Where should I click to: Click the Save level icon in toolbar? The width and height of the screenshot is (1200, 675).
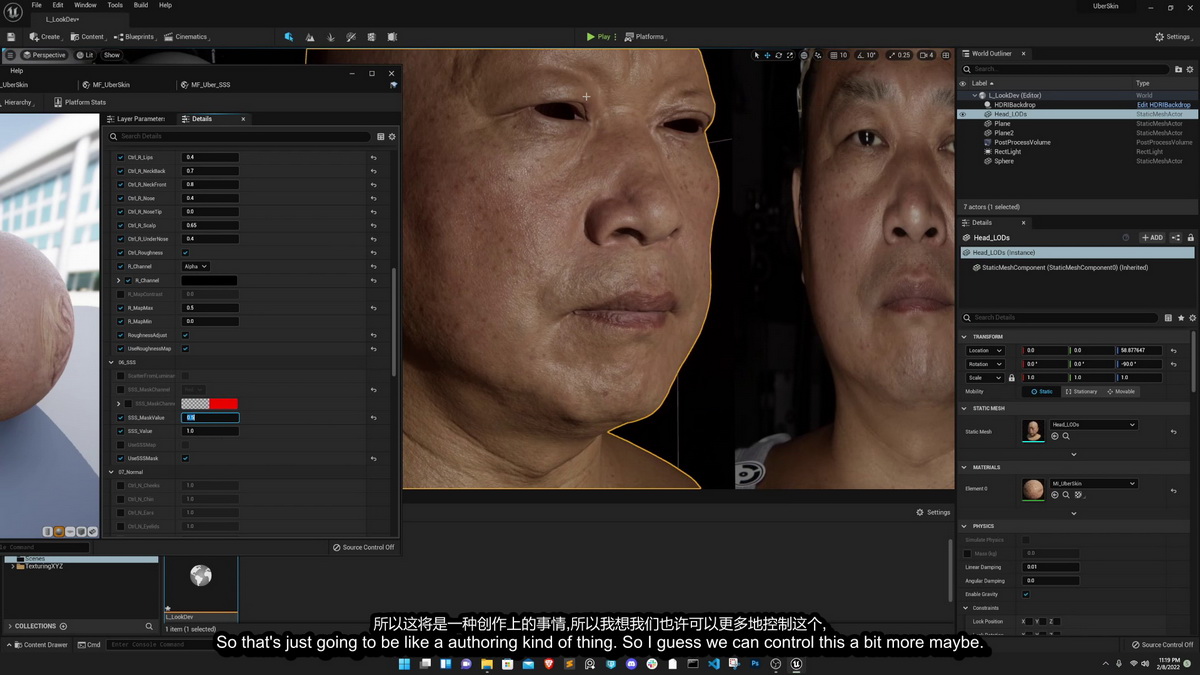(11, 37)
